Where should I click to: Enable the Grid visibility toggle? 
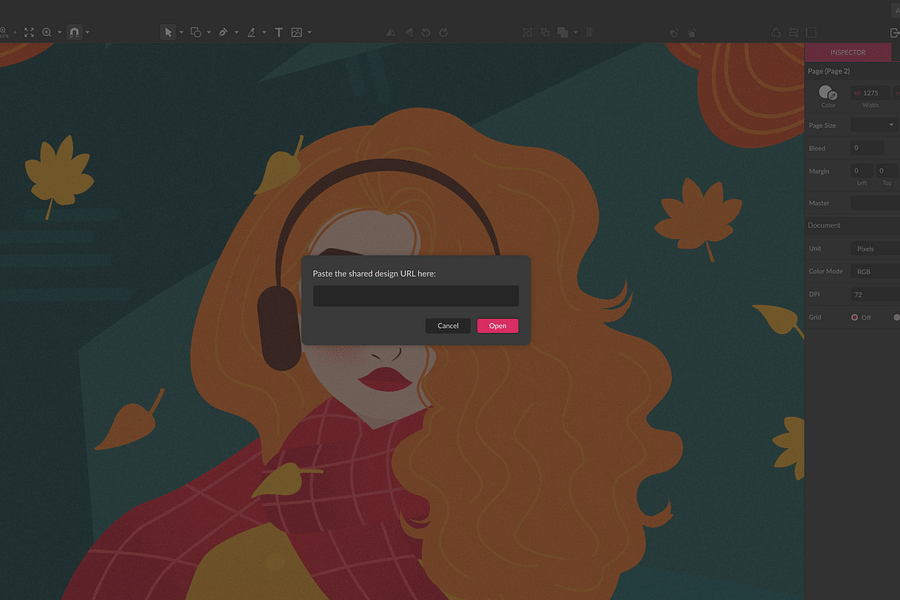(x=897, y=317)
